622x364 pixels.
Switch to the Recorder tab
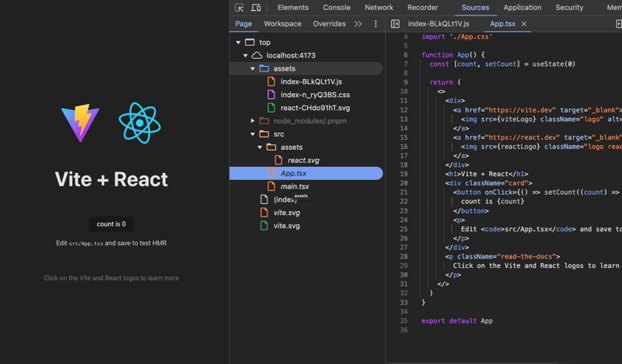pyautogui.click(x=422, y=8)
